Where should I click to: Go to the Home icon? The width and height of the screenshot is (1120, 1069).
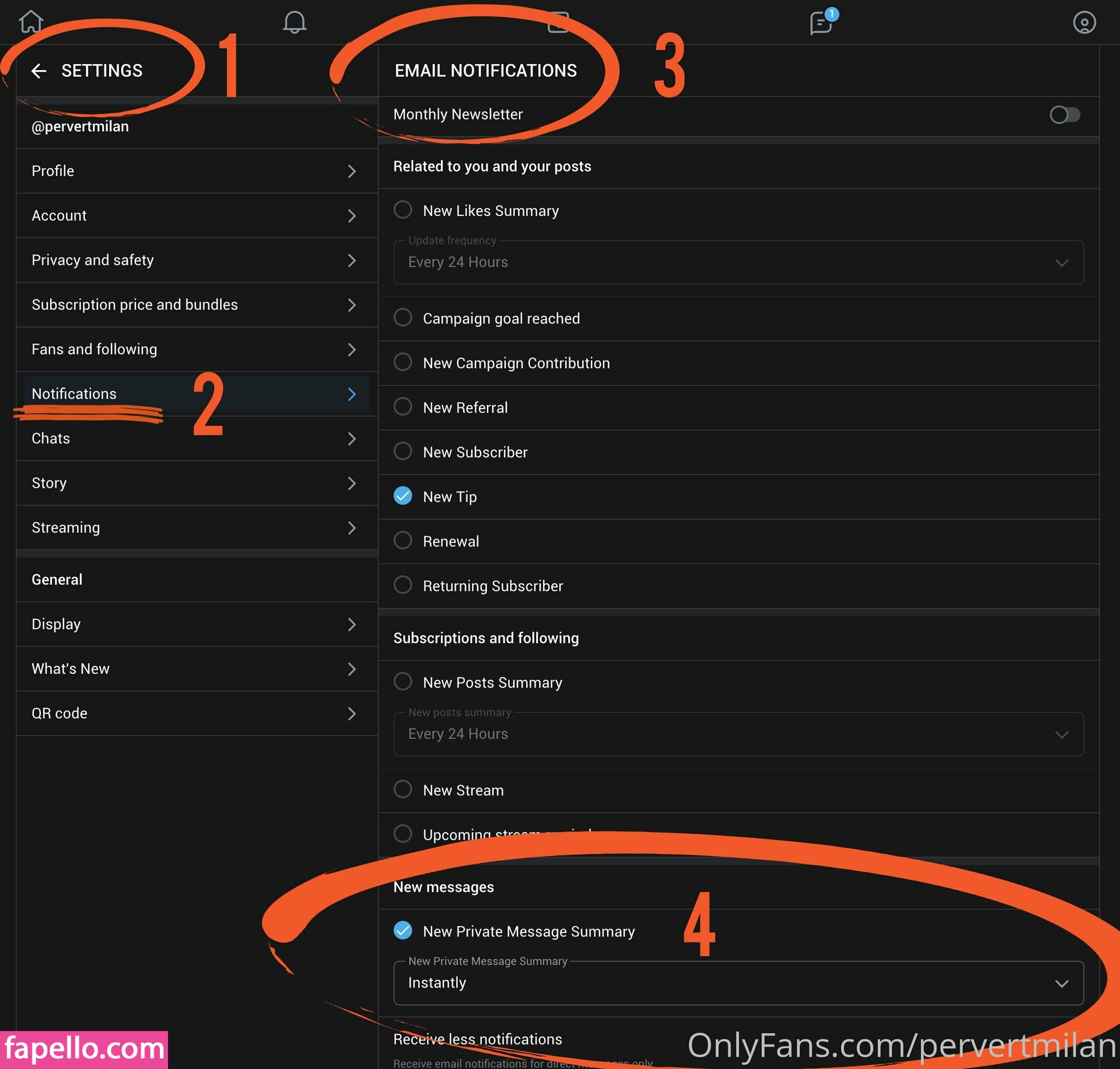click(x=31, y=22)
